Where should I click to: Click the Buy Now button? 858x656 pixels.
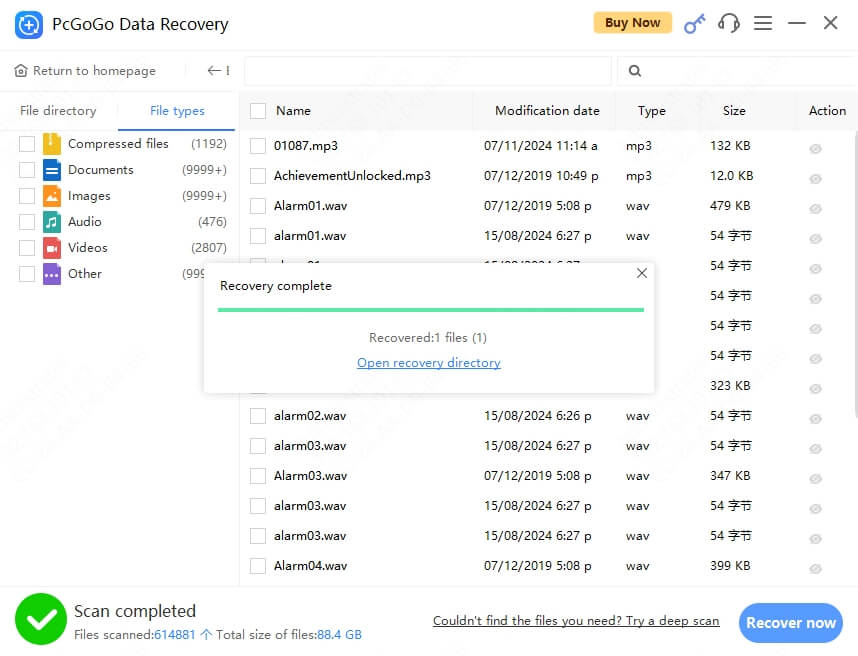pyautogui.click(x=633, y=23)
